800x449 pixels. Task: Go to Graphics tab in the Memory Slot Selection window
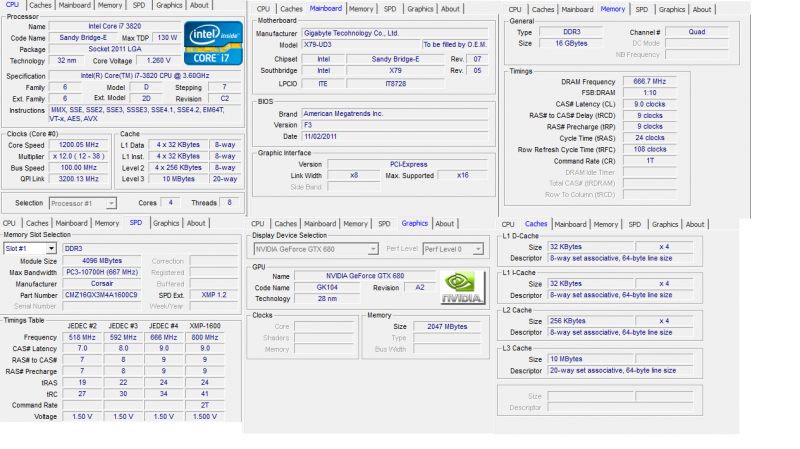click(x=166, y=223)
